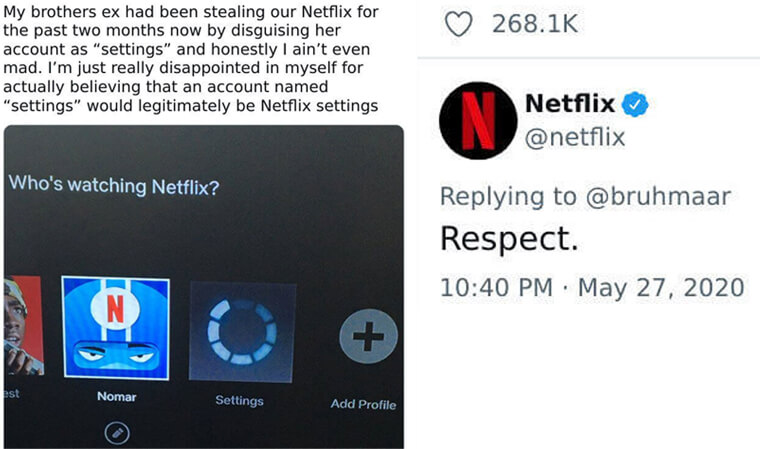Select the Nomar profile avatar

116,328
